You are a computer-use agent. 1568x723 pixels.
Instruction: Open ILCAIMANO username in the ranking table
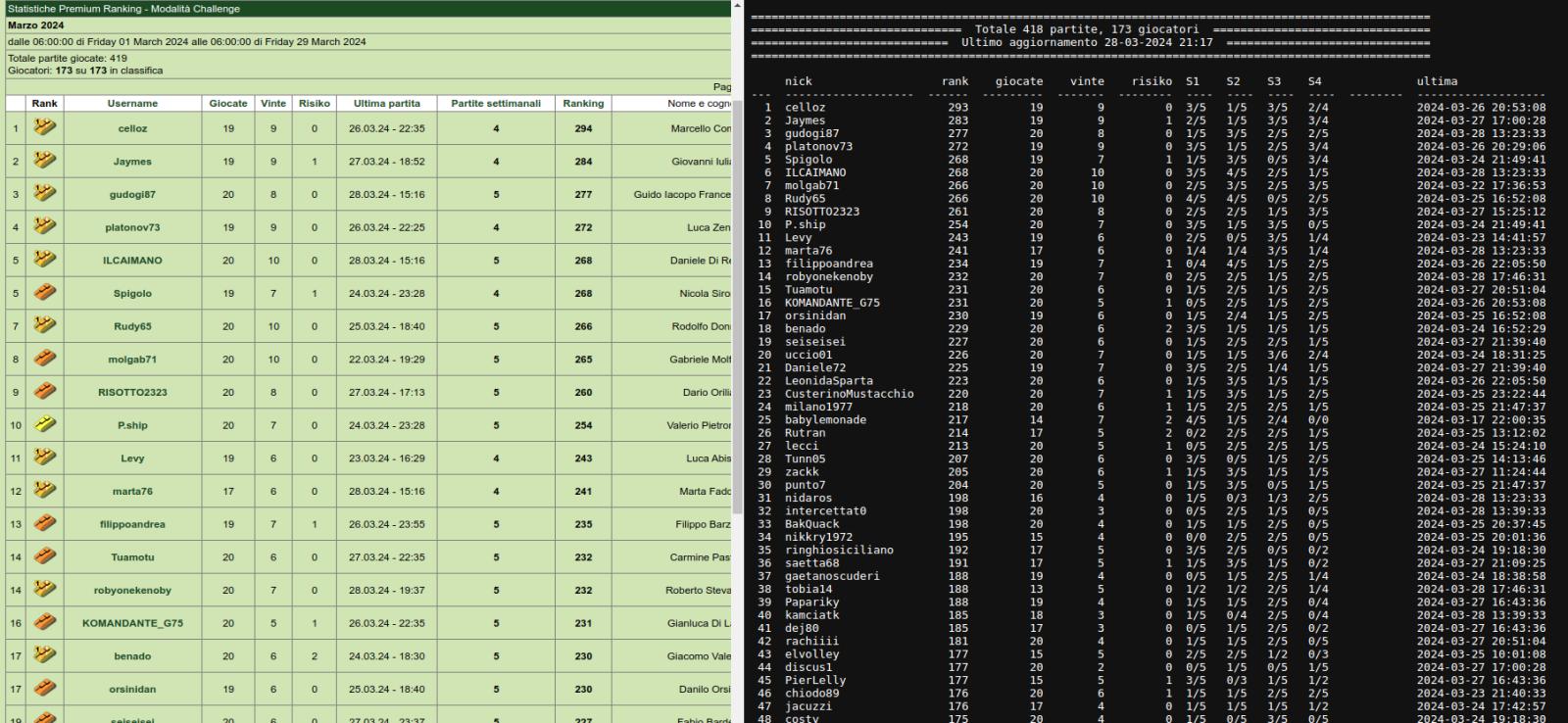click(x=132, y=261)
